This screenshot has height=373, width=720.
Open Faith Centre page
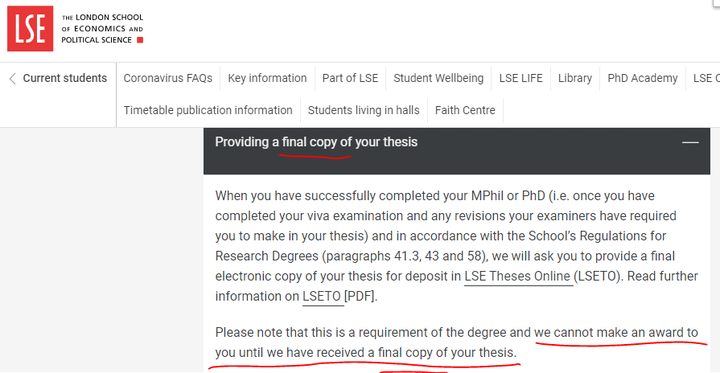coord(465,111)
